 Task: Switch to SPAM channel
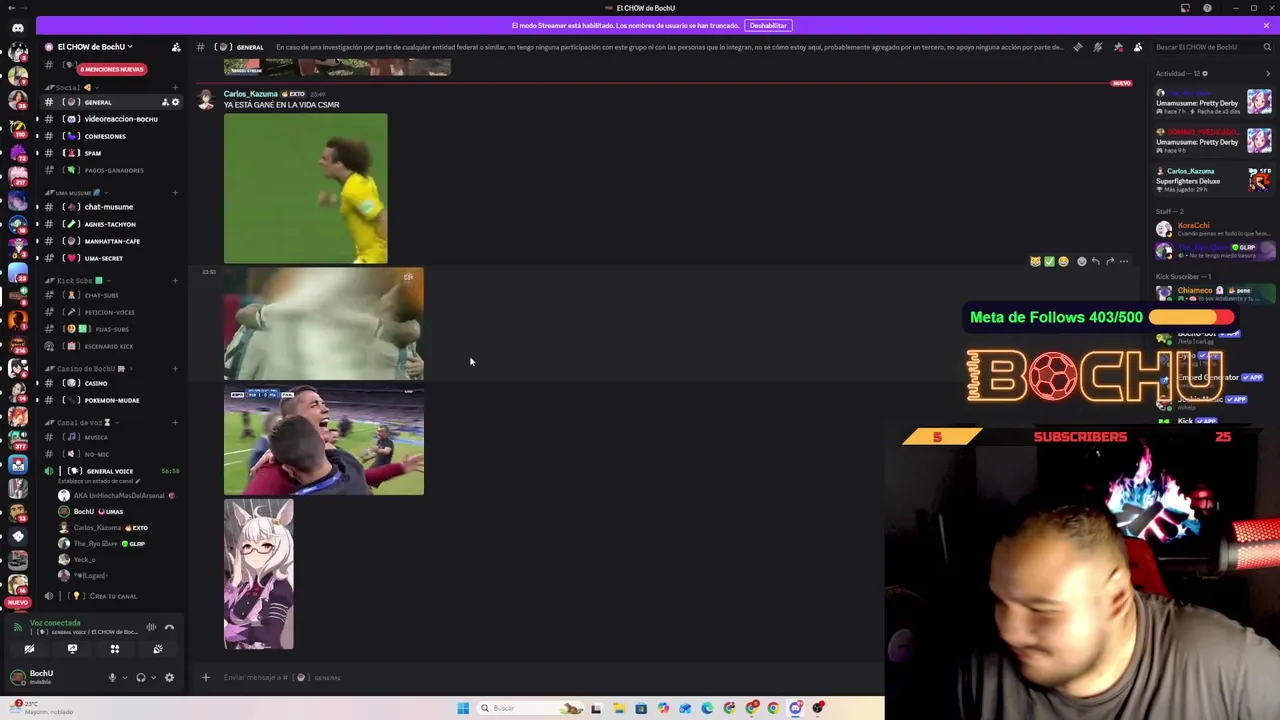110,153
